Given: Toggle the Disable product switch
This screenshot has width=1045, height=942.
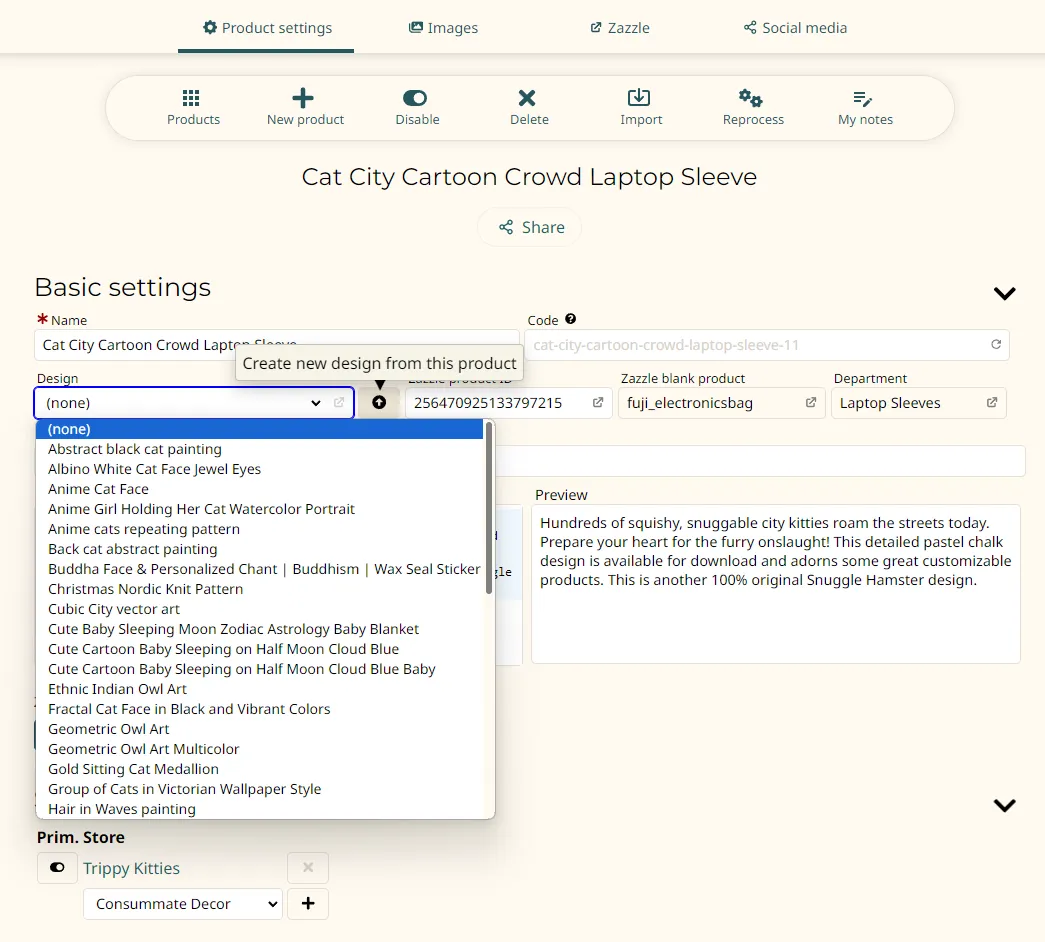Looking at the screenshot, I should tap(415, 98).
